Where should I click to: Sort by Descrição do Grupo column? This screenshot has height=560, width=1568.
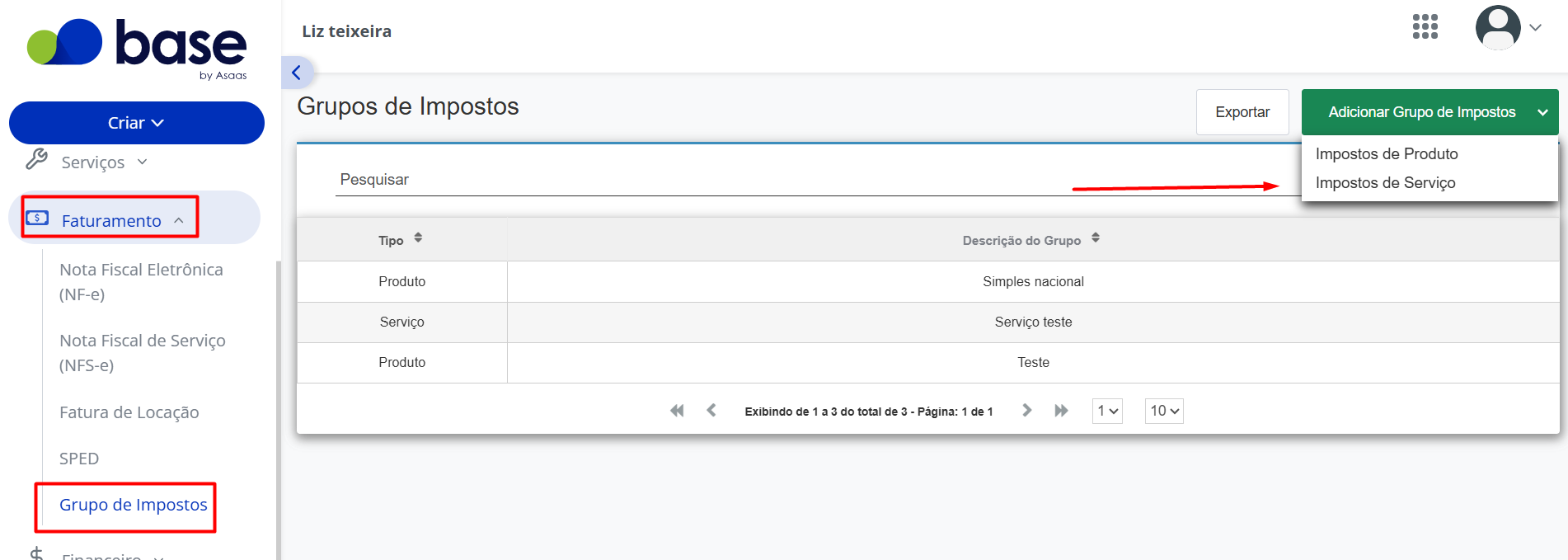click(1031, 239)
